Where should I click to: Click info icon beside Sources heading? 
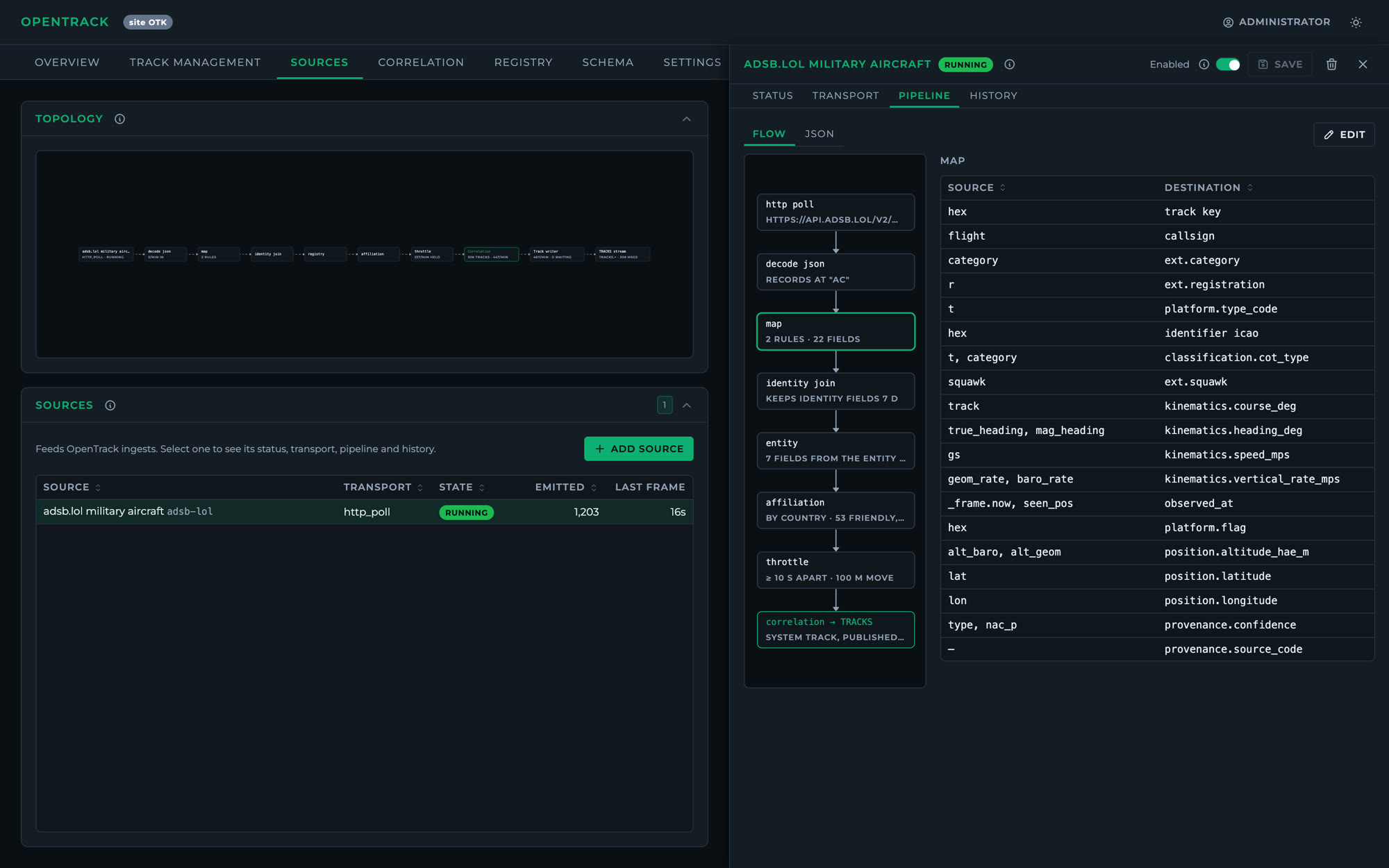(110, 406)
